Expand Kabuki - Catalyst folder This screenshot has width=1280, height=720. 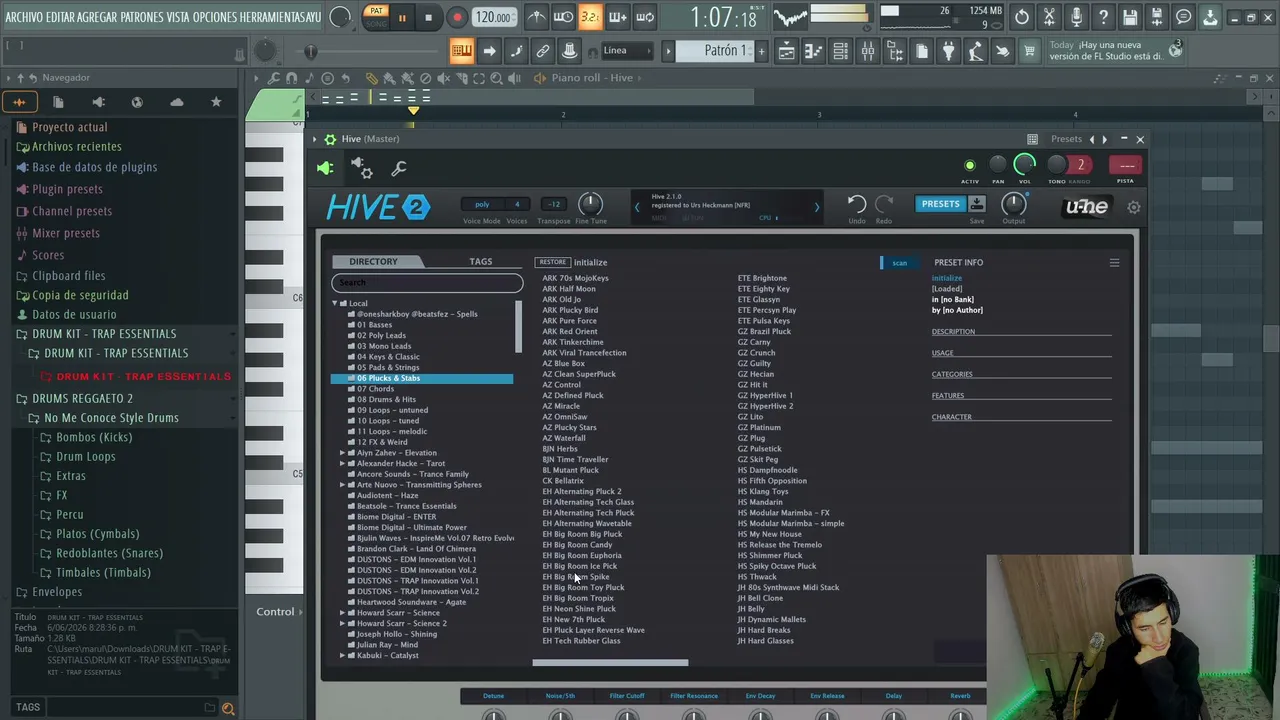(x=343, y=656)
